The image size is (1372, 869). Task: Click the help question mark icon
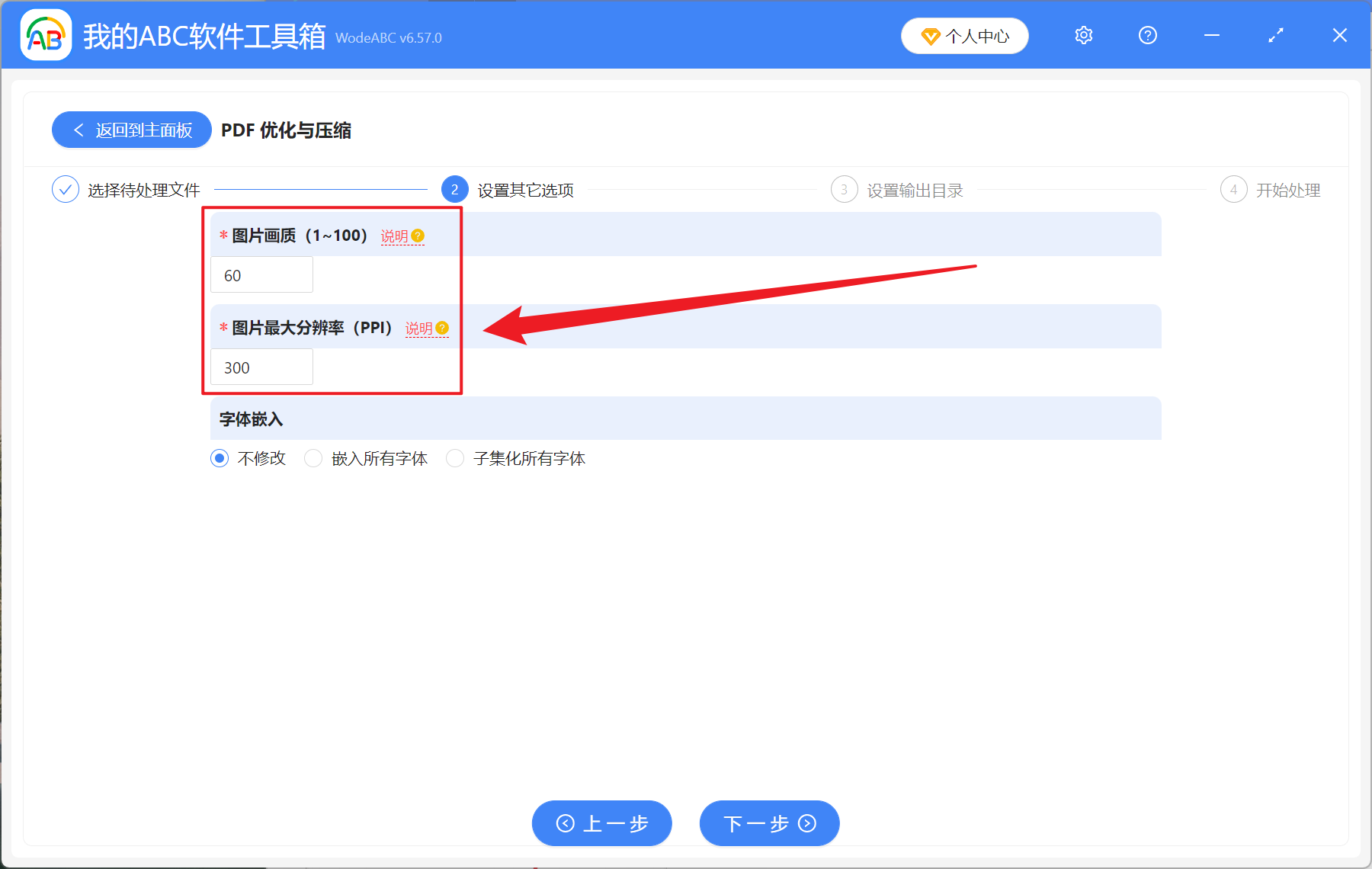pos(1147,35)
